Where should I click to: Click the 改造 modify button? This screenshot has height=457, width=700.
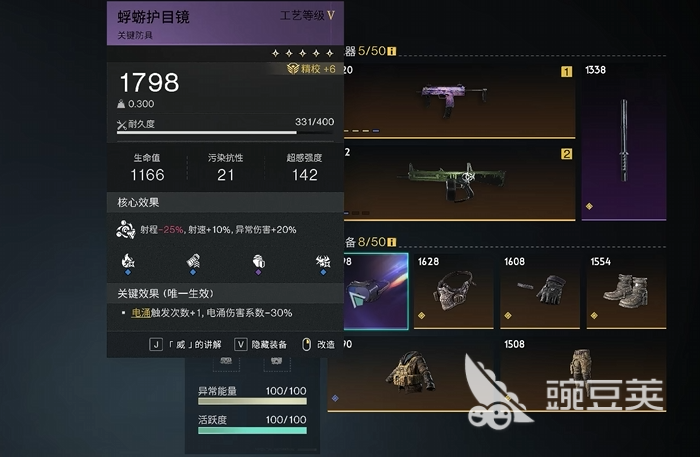[x=318, y=345]
